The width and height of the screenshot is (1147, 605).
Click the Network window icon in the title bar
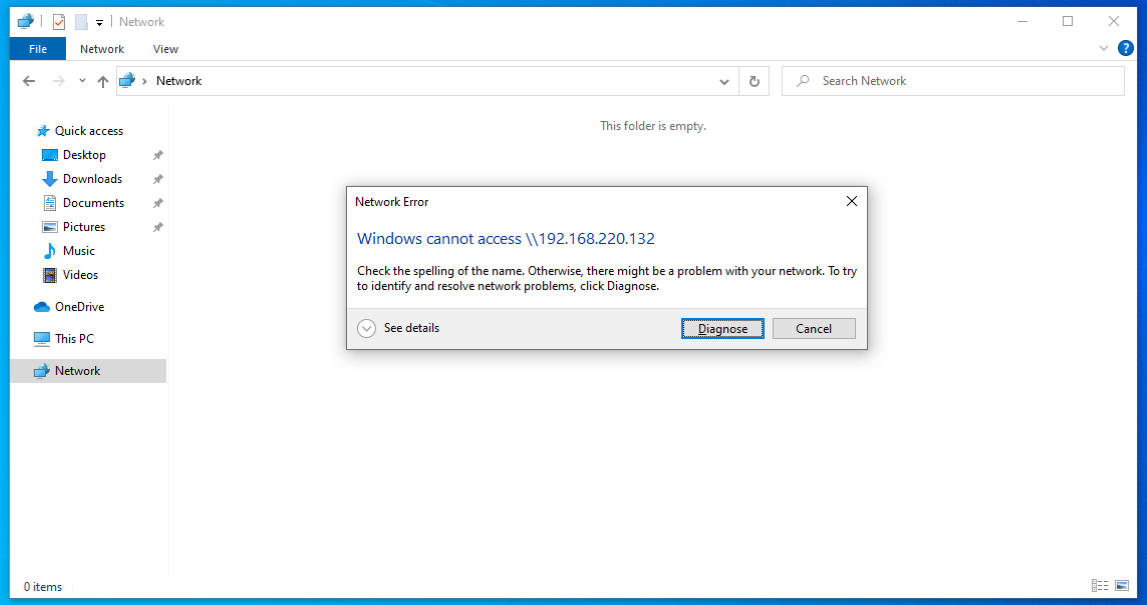pyautogui.click(x=26, y=21)
